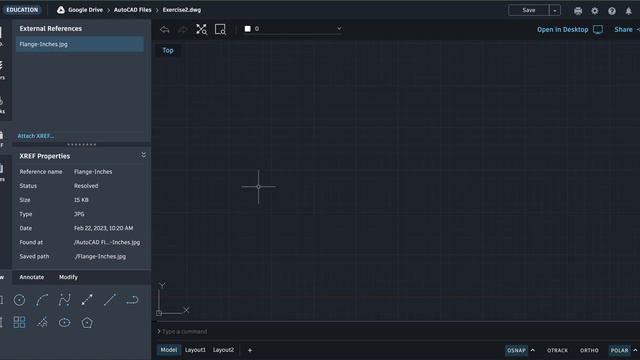This screenshot has width=640, height=360.
Task: Switch to the Annotate tab
Action: 32,277
